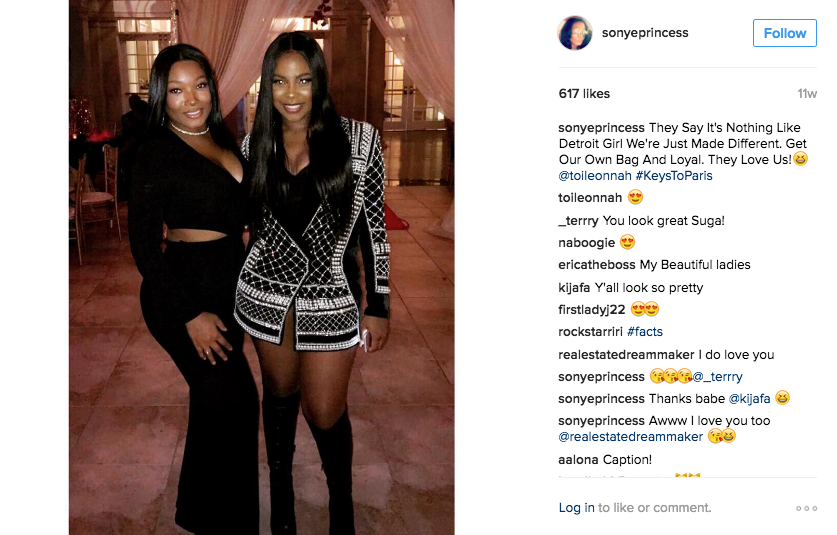Image resolution: width=837 pixels, height=535 pixels.
Task: Open the #KeysToParis hashtag
Action: [674, 176]
